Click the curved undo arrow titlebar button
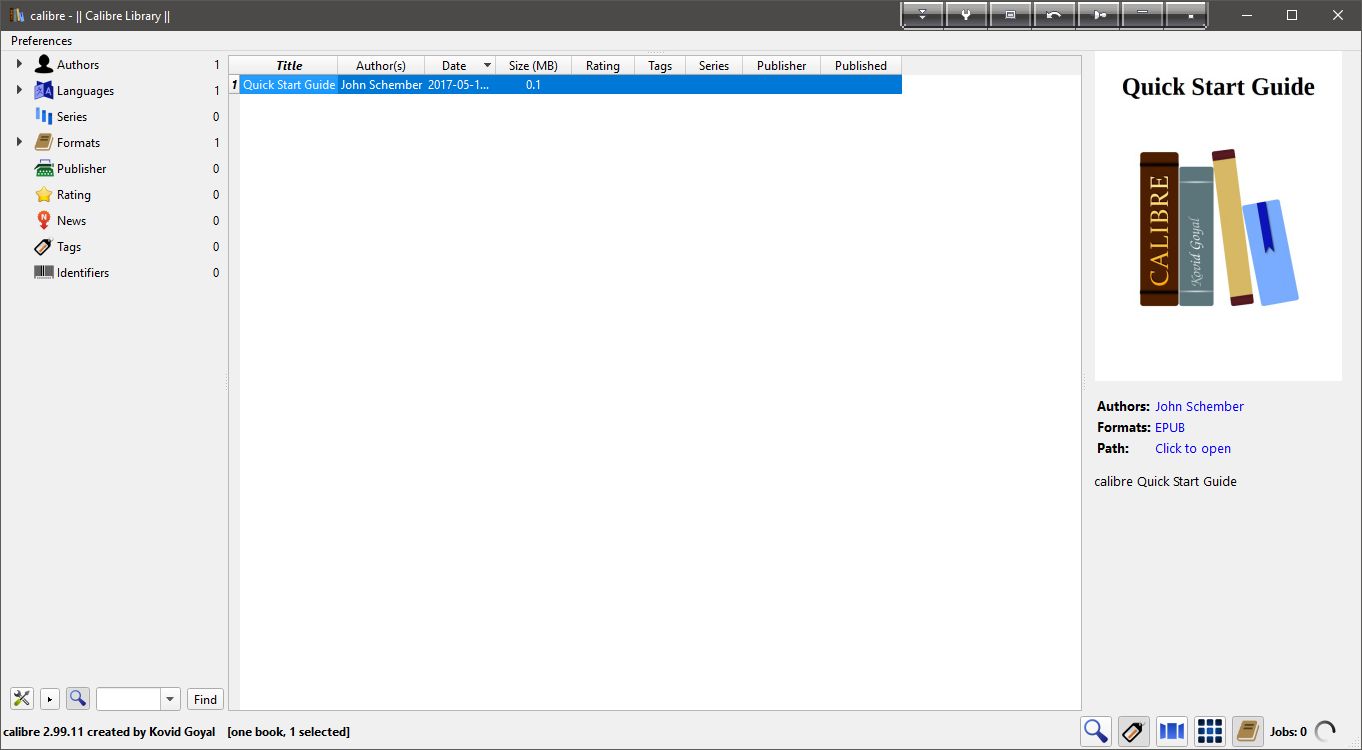Screen dimensions: 1362x750 pyautogui.click(x=1054, y=15)
